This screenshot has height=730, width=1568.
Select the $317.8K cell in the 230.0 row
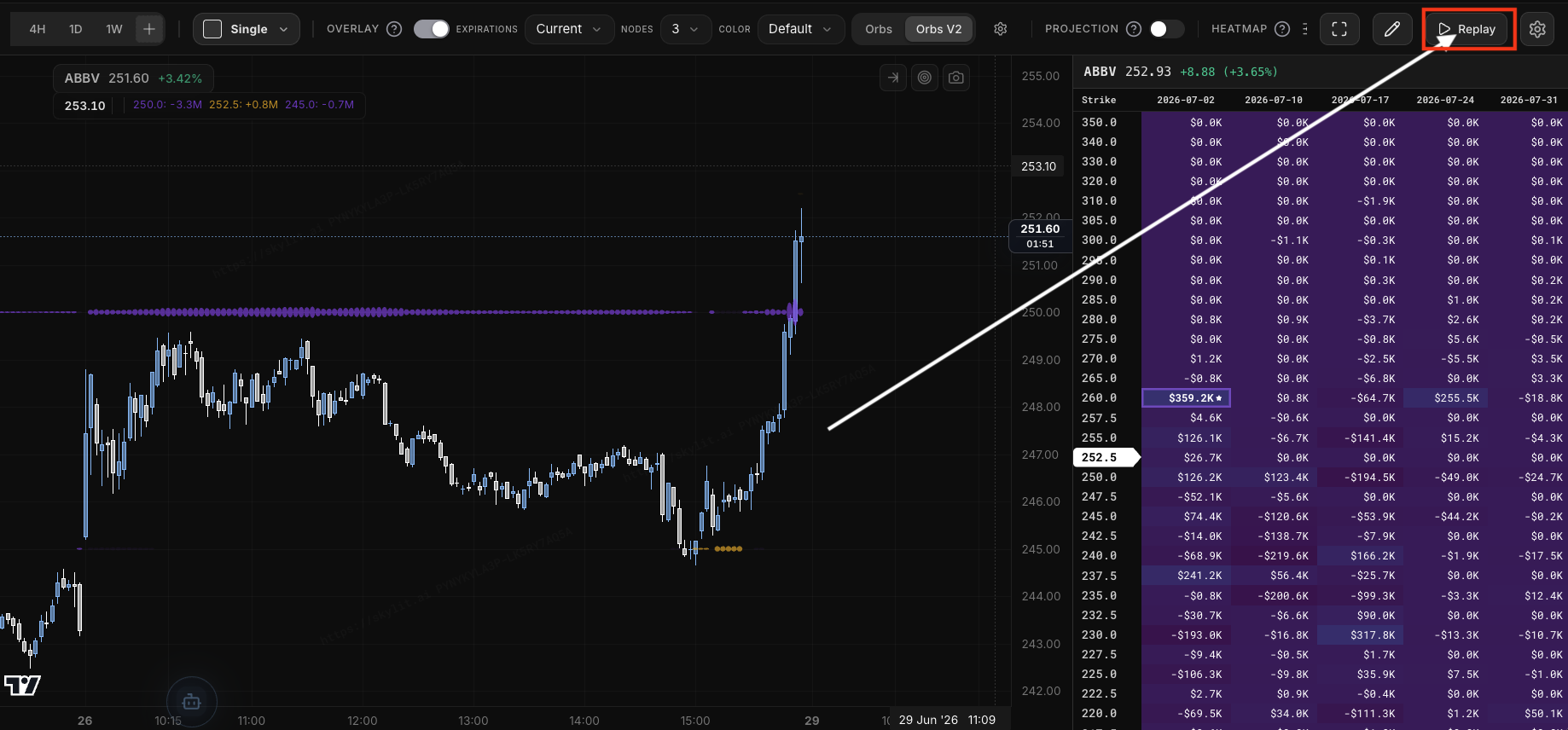coord(1360,635)
